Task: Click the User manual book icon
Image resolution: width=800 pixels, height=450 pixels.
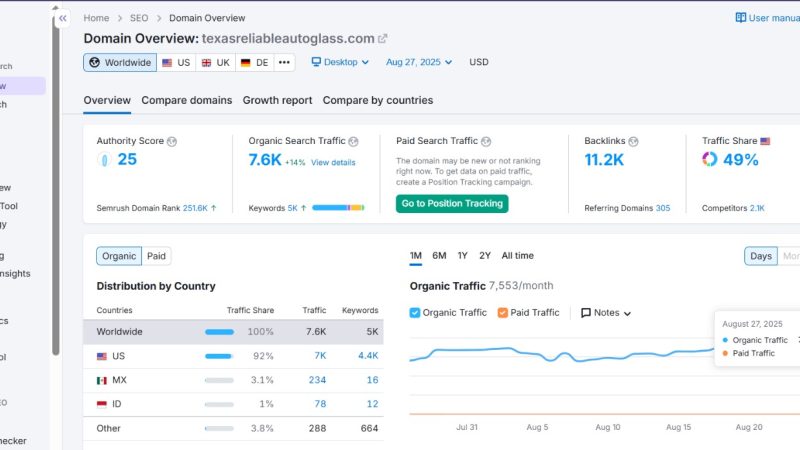Action: pos(741,18)
